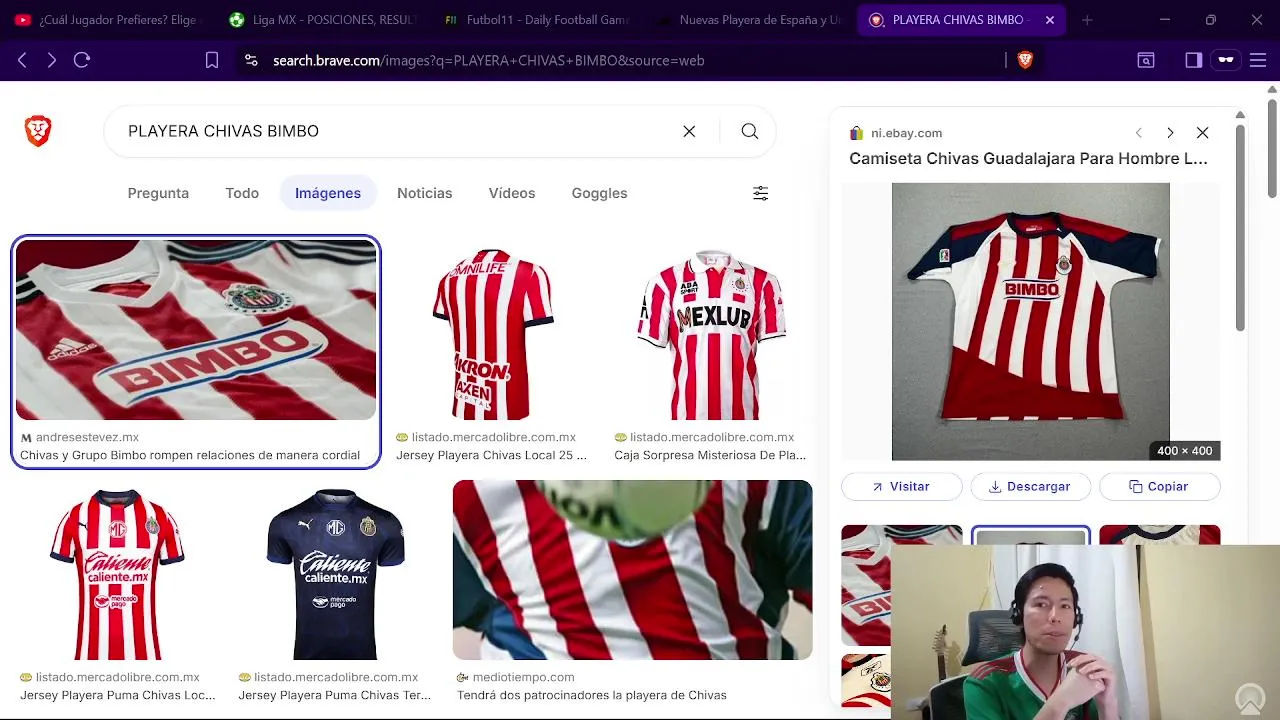Go back using the browser back arrow
This screenshot has height=720, width=1280.
point(22,60)
